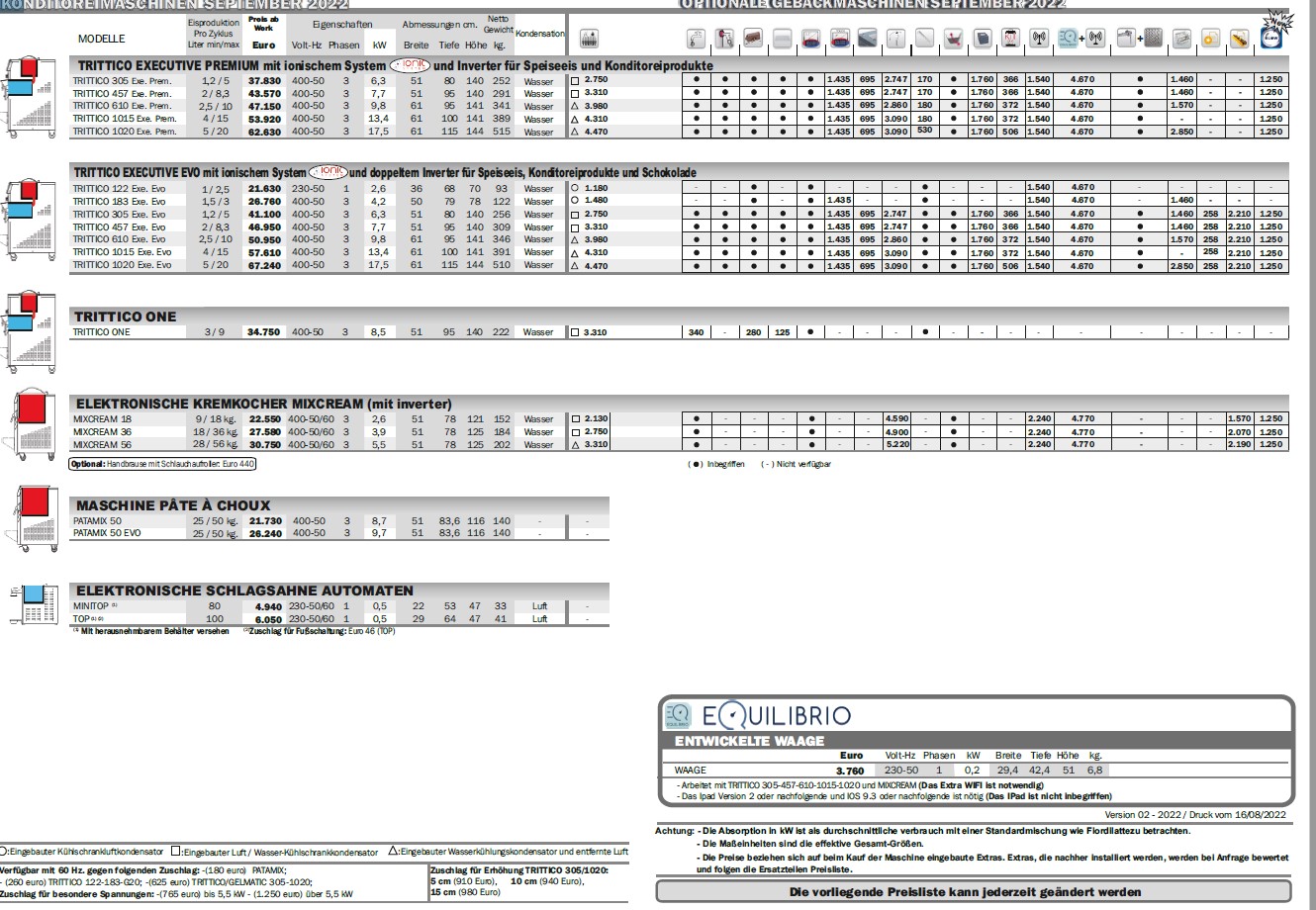1316x910 pixels.
Task: Click the 340 value in the Trittico One row
Action: pyautogui.click(x=696, y=332)
